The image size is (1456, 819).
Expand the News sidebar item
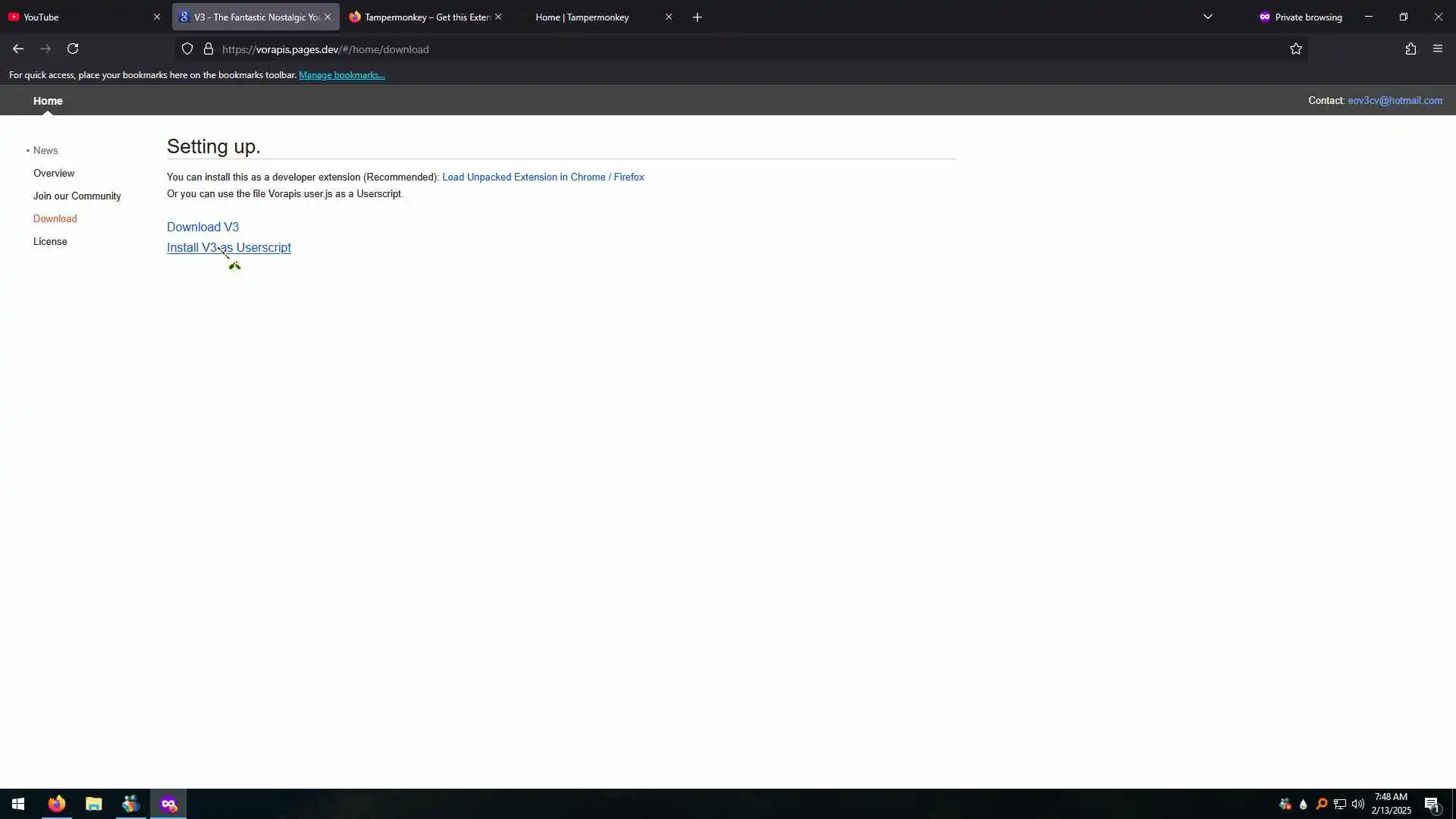point(45,150)
